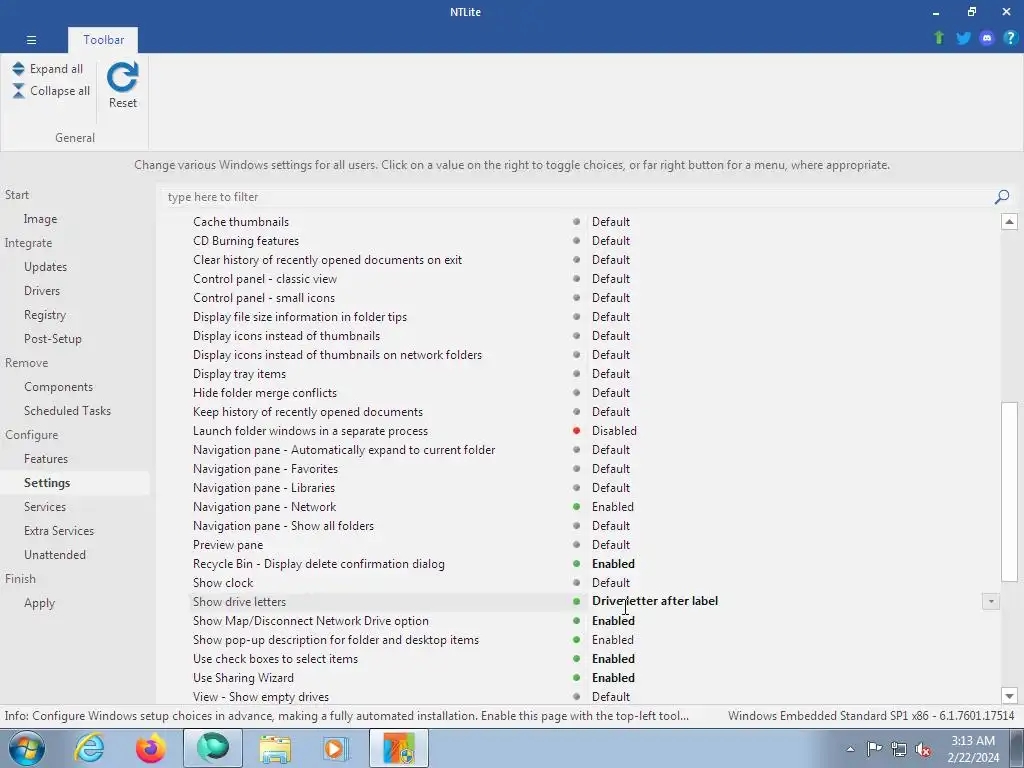Viewport: 1024px width, 768px height.
Task: Go to Services page
Action: coord(45,507)
